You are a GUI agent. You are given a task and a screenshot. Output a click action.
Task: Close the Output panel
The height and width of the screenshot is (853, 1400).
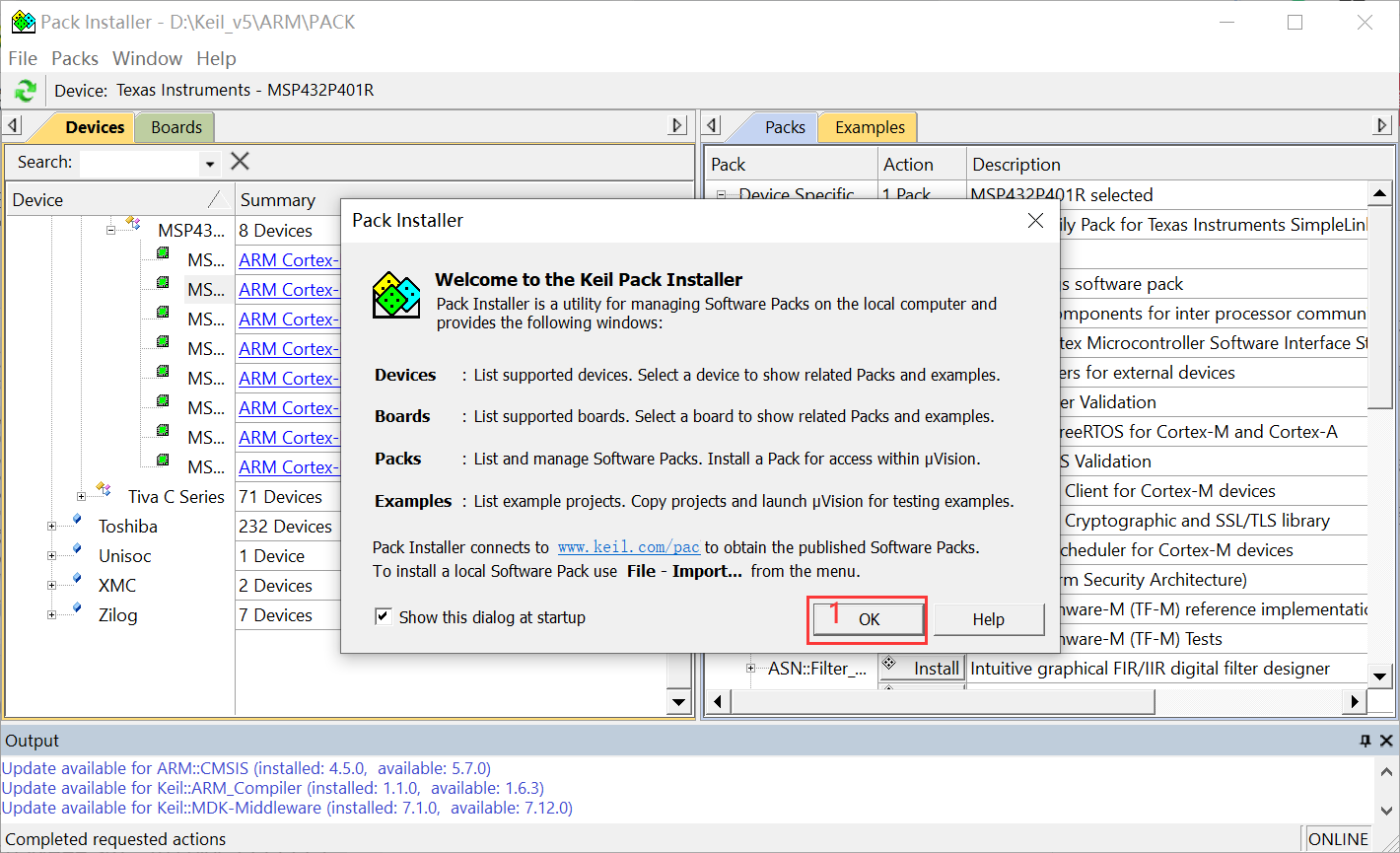(x=1386, y=741)
